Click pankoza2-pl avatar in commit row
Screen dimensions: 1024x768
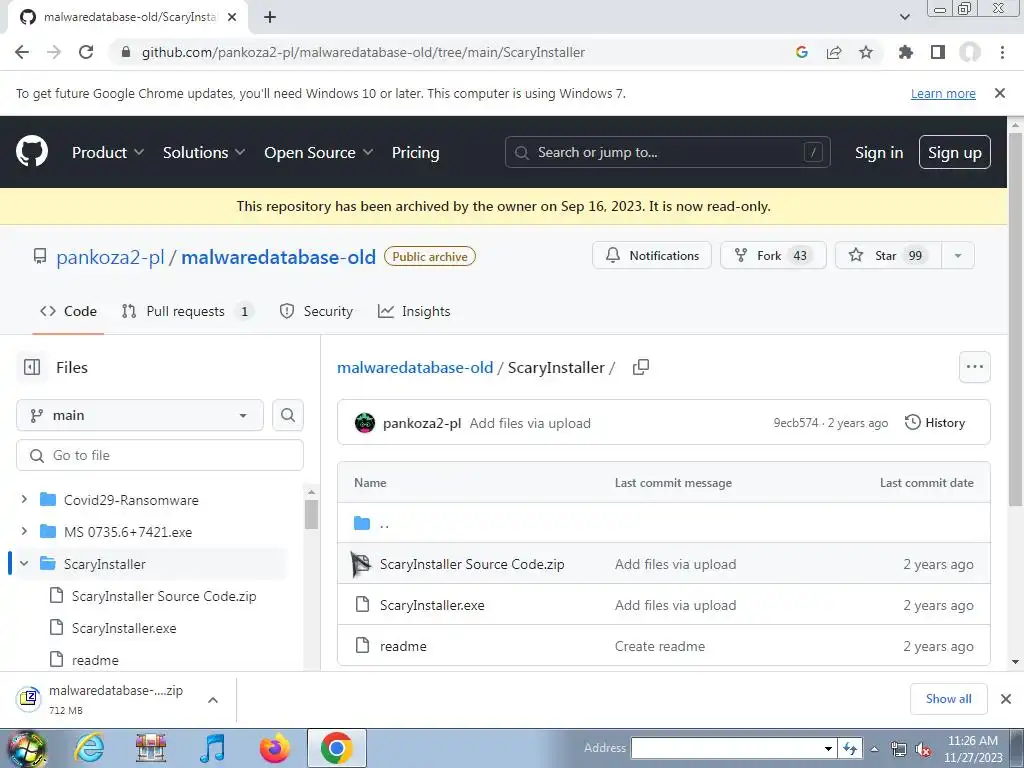point(364,423)
